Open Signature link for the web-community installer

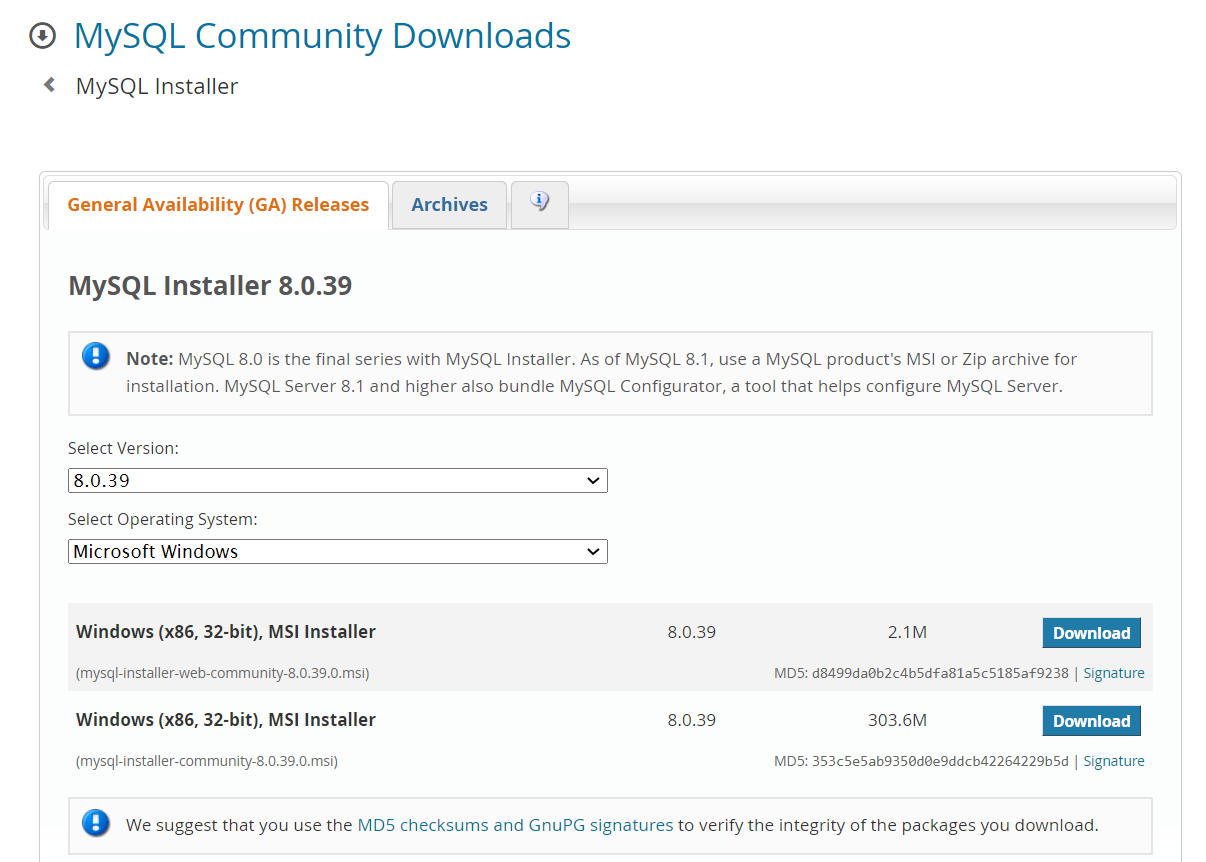[1113, 673]
